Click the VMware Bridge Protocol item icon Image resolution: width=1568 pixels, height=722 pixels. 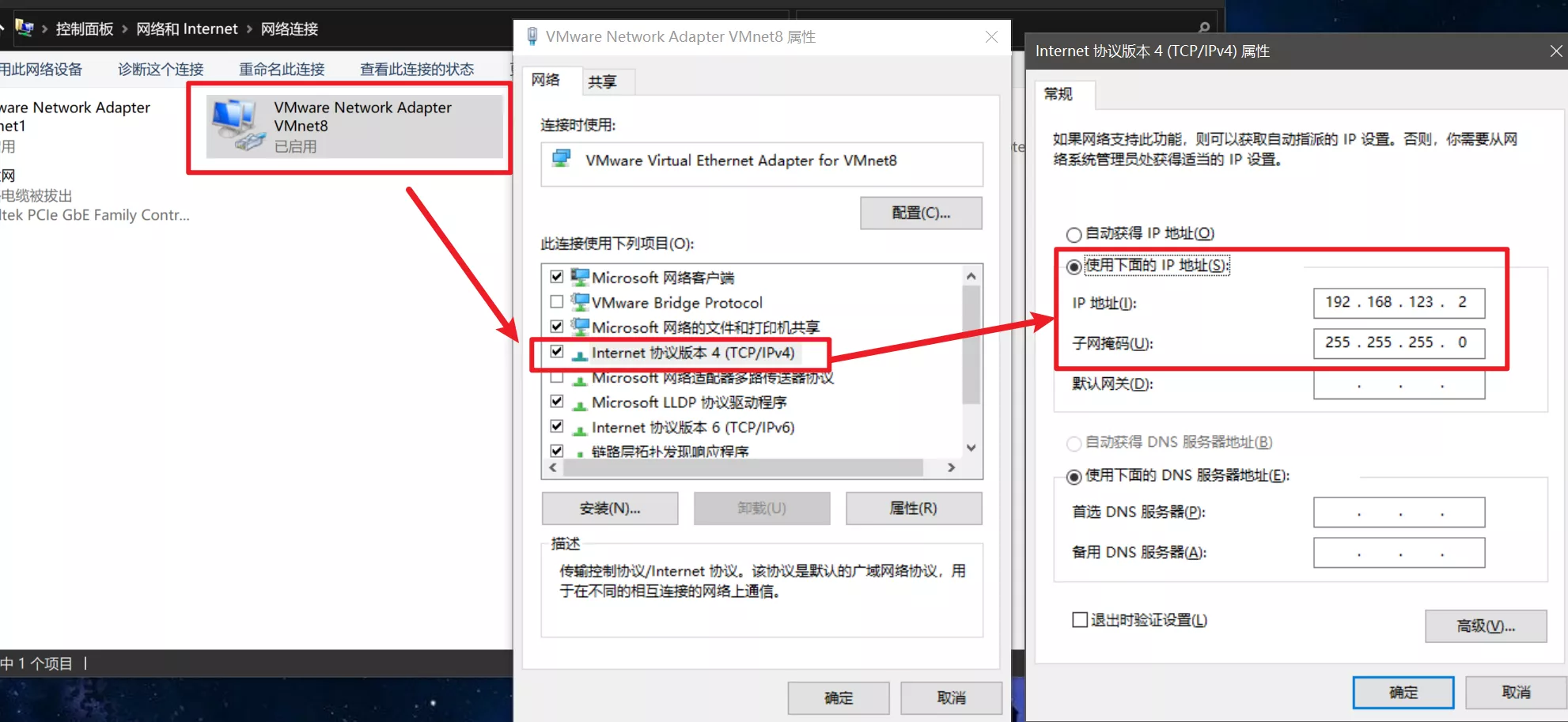pyautogui.click(x=580, y=302)
